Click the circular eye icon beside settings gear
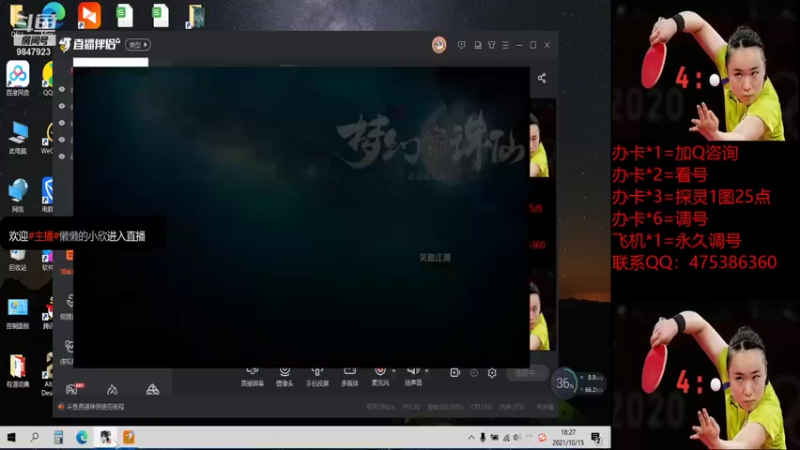Viewport: 800px width, 450px height. [x=473, y=373]
